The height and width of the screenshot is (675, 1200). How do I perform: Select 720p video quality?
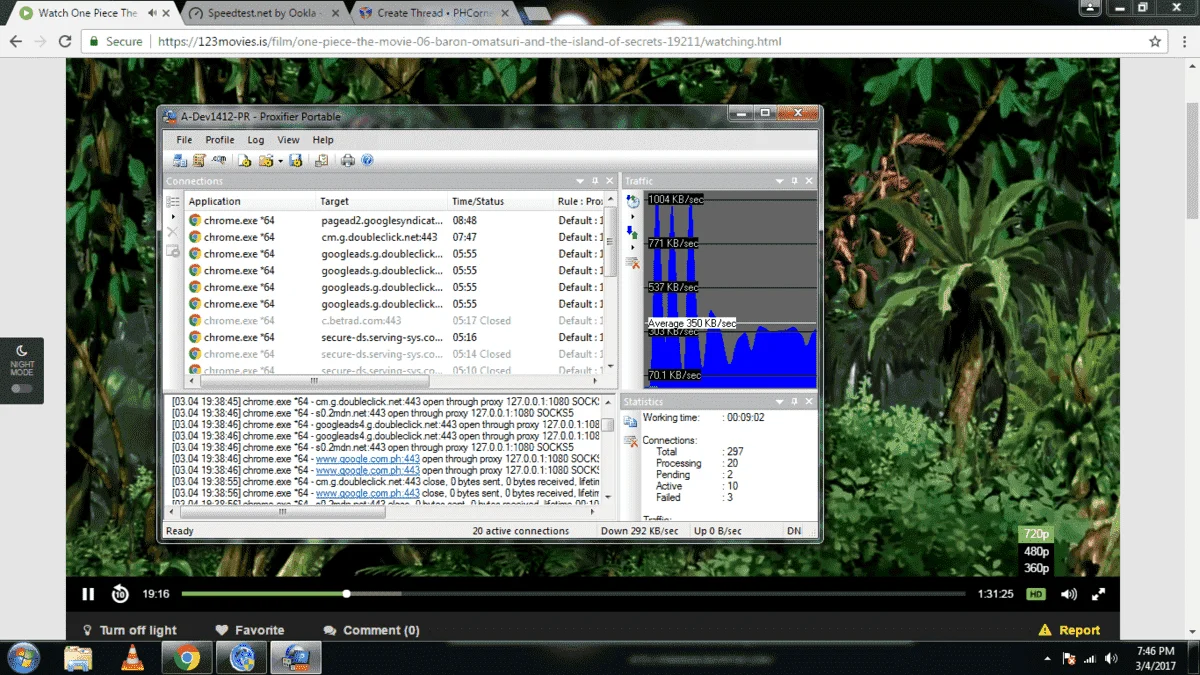[x=1036, y=535]
